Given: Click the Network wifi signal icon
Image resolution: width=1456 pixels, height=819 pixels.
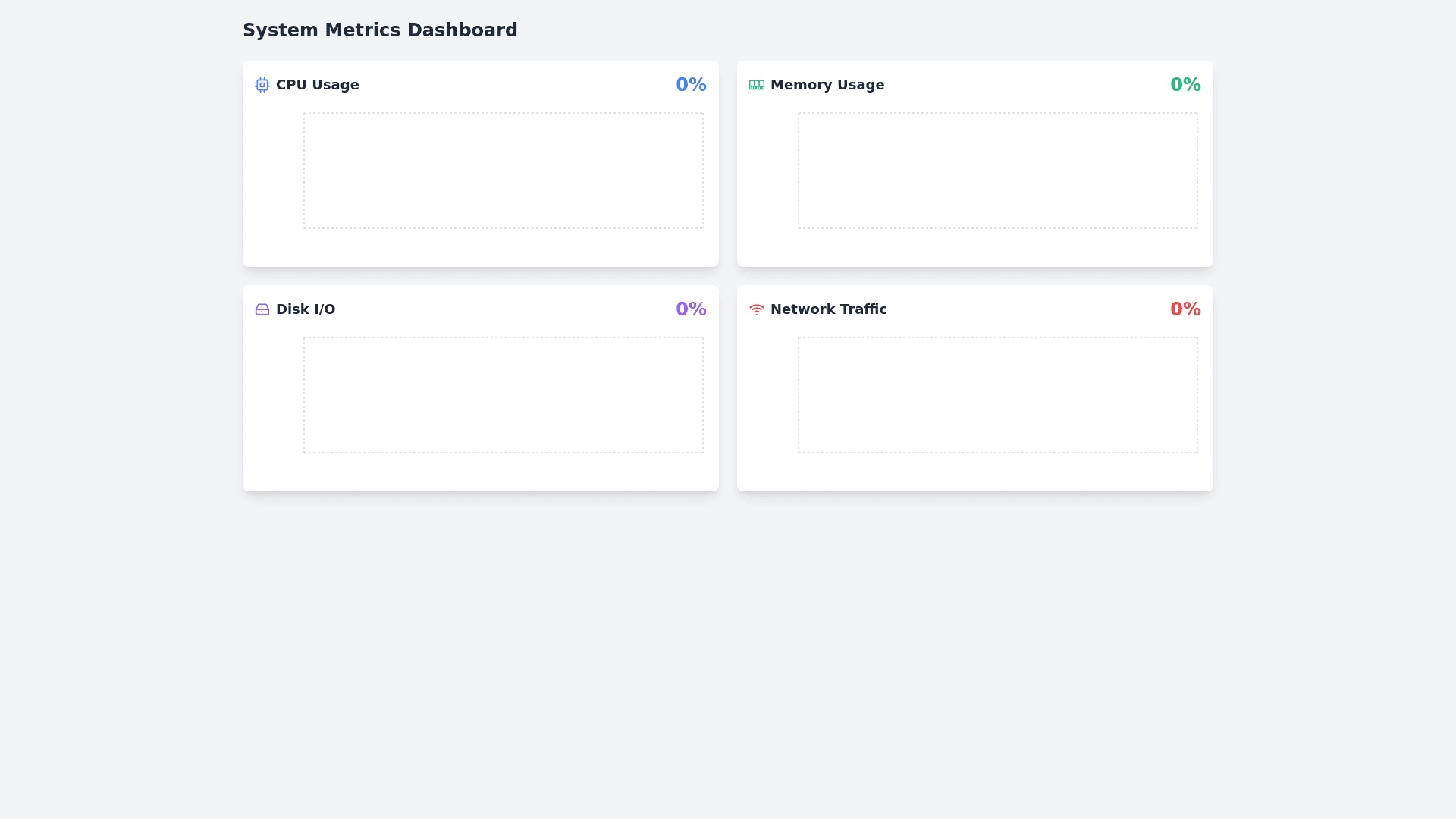Looking at the screenshot, I should 756,309.
